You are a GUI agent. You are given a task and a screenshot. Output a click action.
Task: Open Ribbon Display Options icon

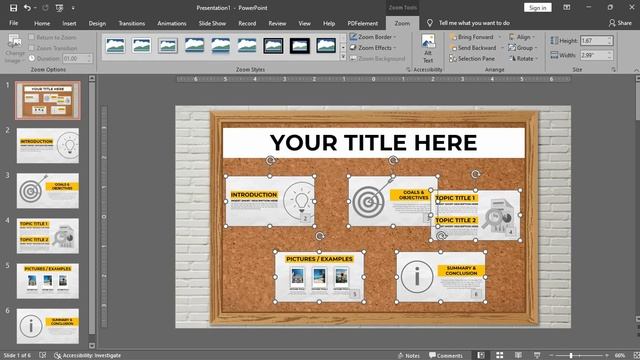tap(567, 7)
